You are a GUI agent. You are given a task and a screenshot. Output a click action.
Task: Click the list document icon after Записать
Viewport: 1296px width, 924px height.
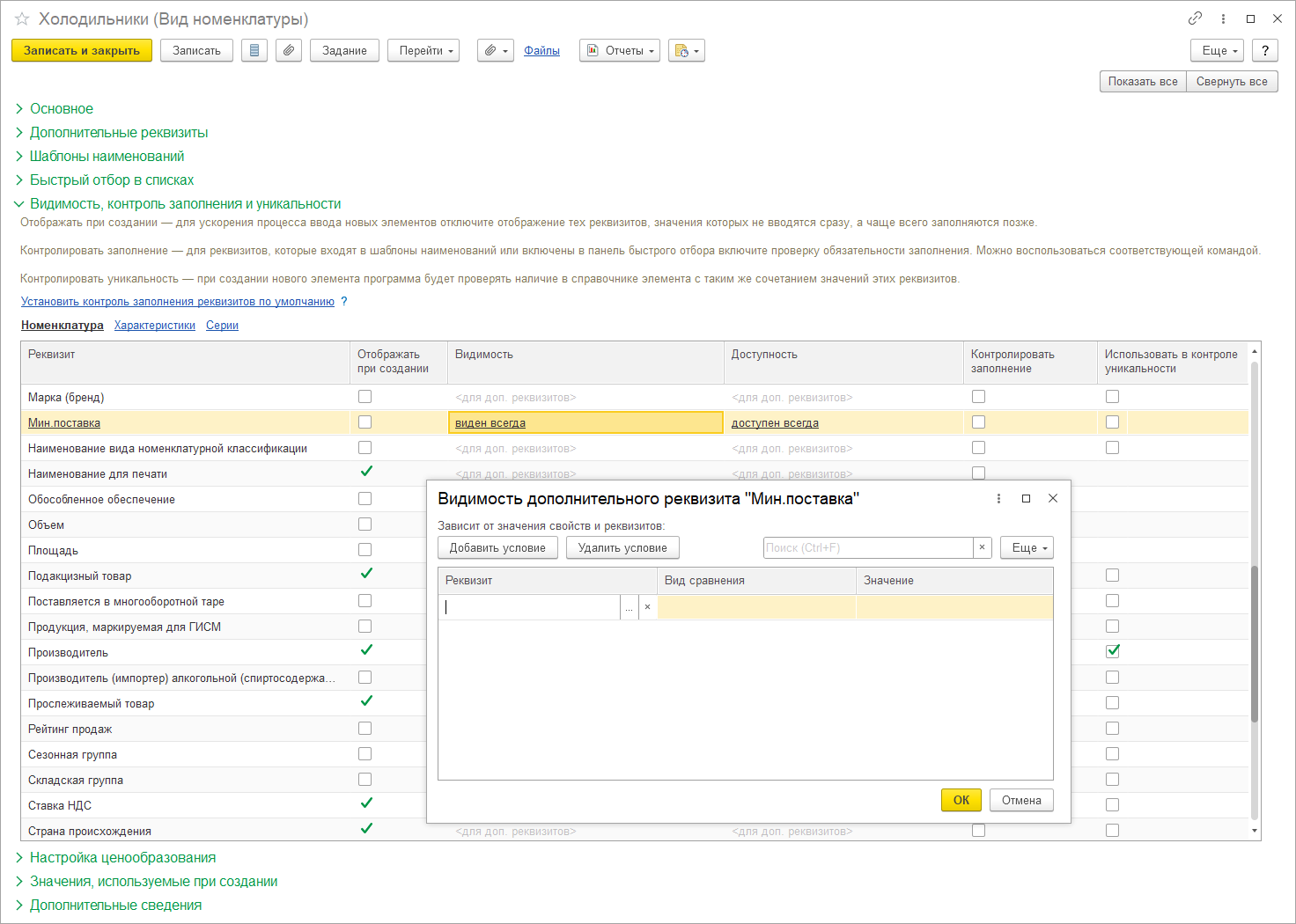click(x=254, y=51)
